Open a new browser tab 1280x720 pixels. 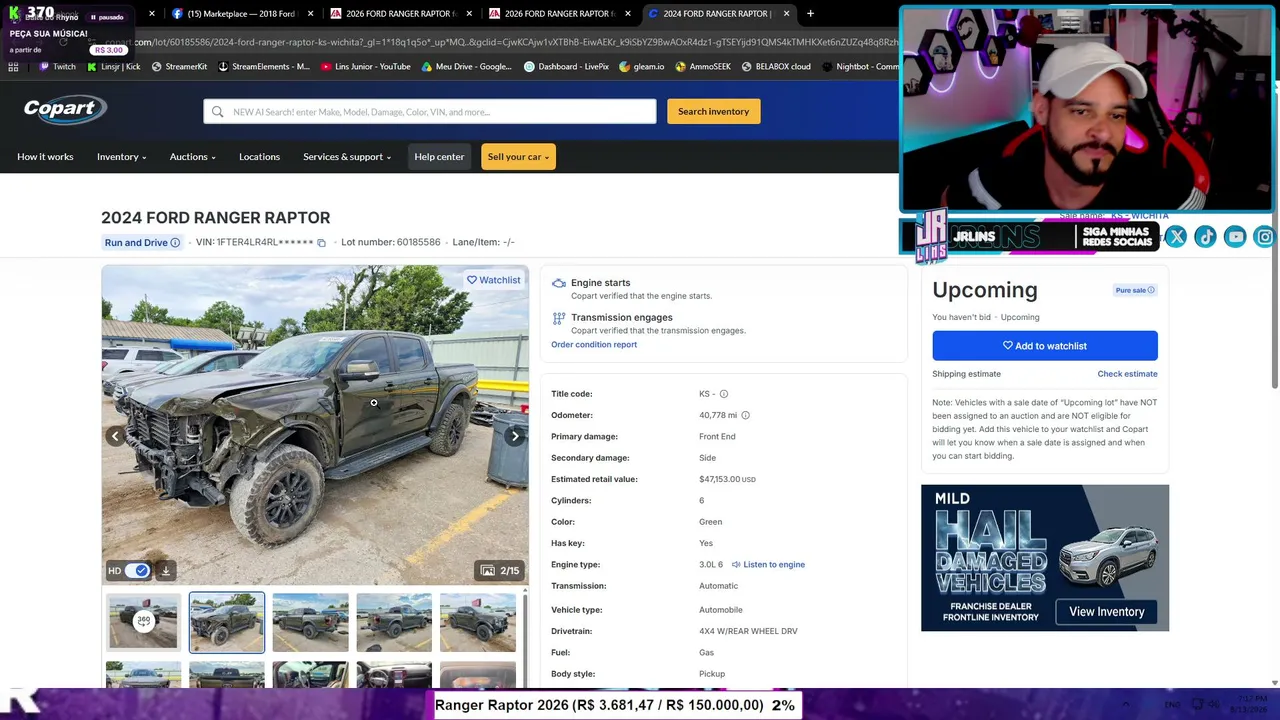[x=810, y=14]
